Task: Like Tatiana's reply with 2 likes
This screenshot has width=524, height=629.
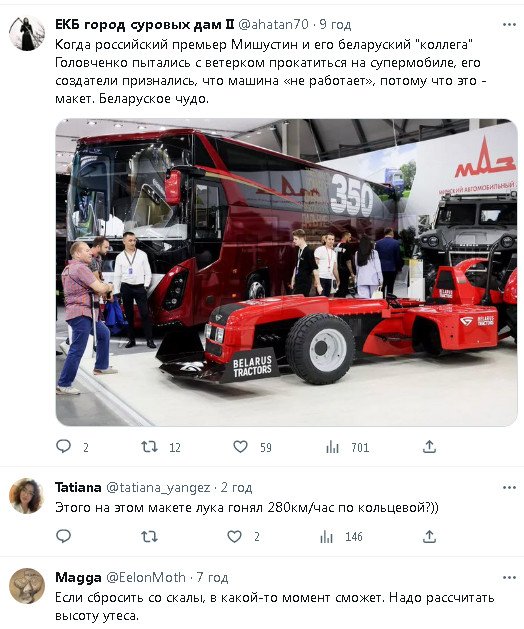Action: click(x=234, y=536)
